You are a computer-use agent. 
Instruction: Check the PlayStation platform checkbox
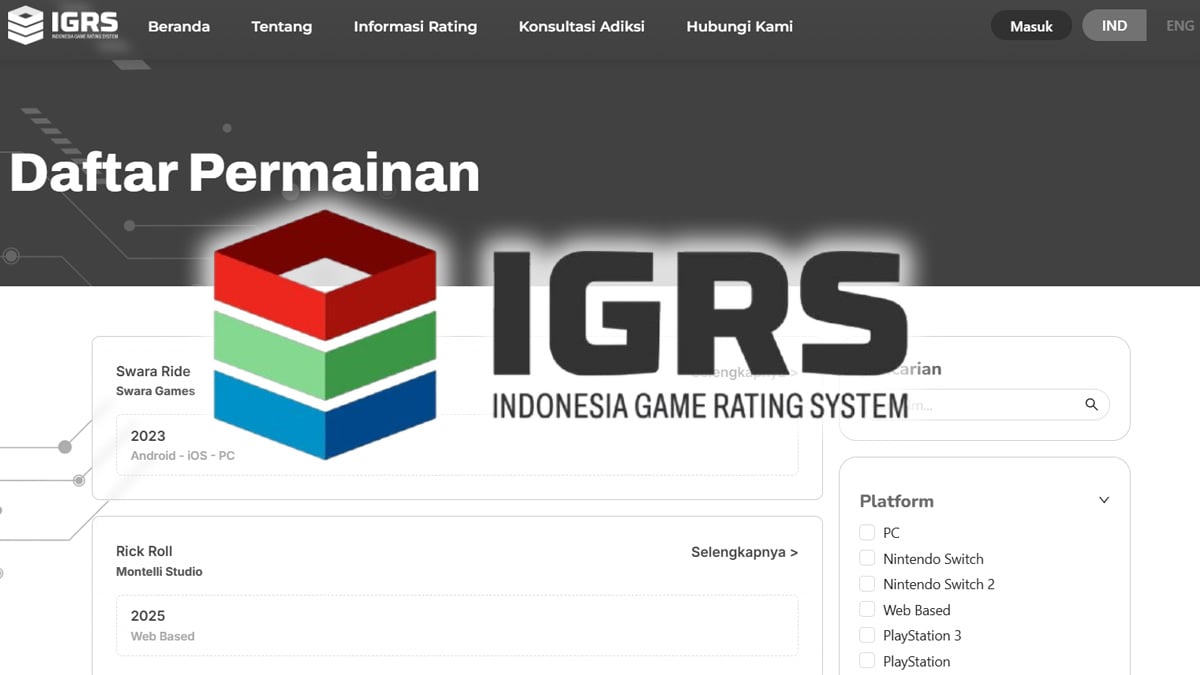866,661
